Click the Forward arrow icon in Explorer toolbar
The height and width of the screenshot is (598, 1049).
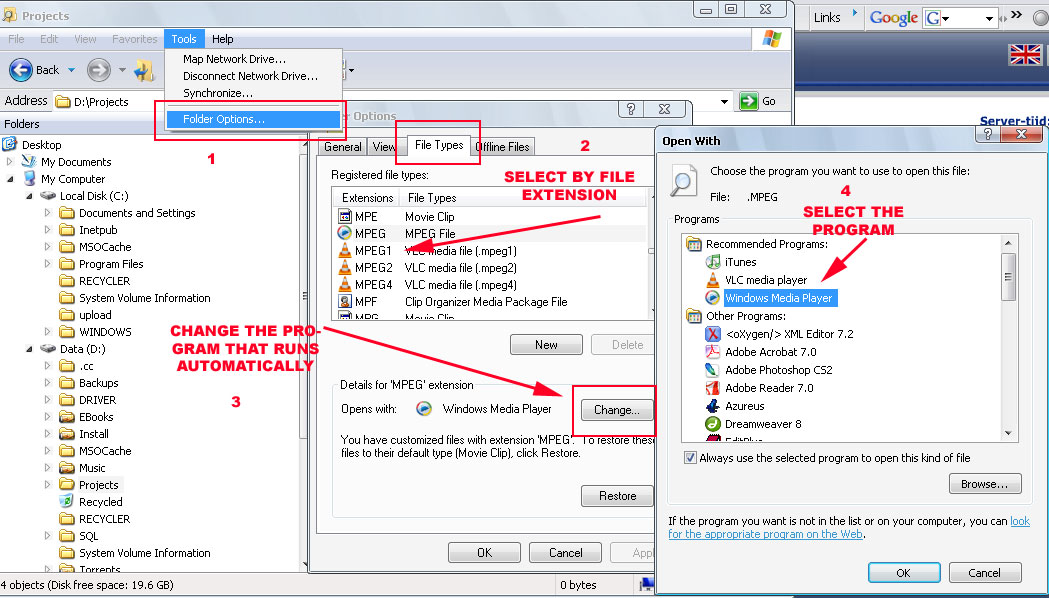[98, 70]
